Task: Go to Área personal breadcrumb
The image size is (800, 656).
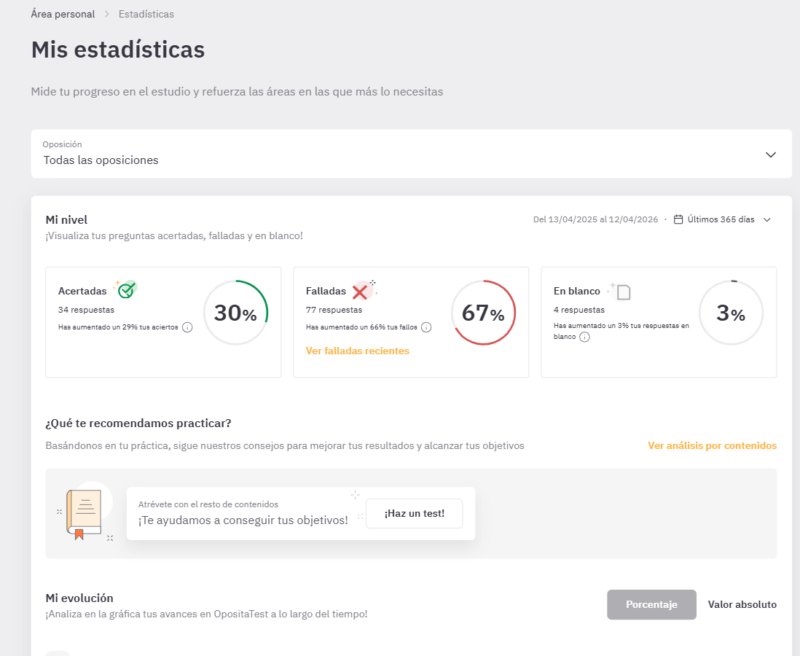Action: pyautogui.click(x=63, y=14)
